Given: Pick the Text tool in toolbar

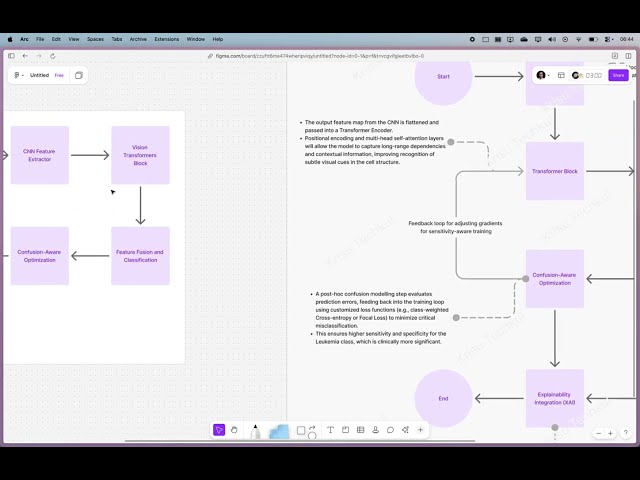Looking at the screenshot, I should [330, 430].
